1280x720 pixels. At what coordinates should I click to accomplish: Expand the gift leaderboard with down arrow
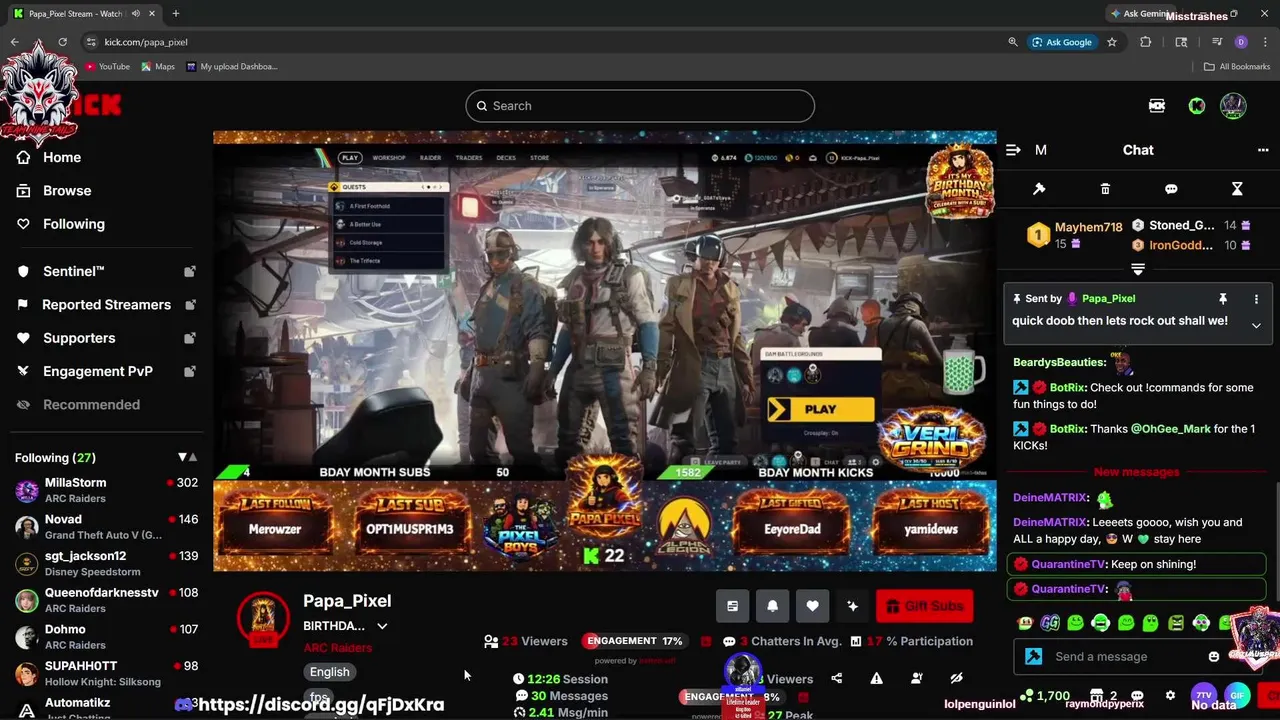[x=1138, y=269]
